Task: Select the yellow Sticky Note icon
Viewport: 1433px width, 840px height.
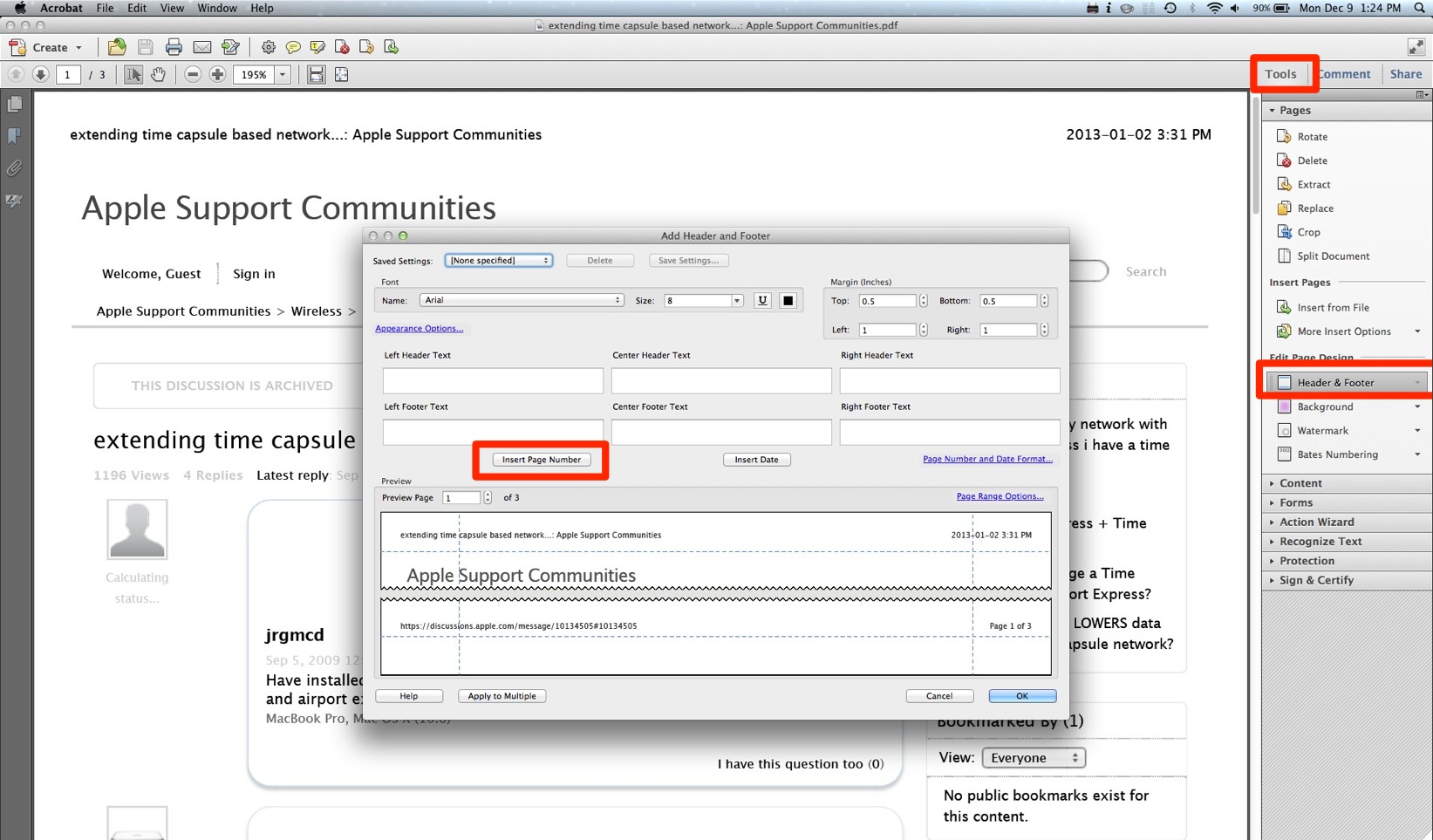Action: [x=293, y=47]
